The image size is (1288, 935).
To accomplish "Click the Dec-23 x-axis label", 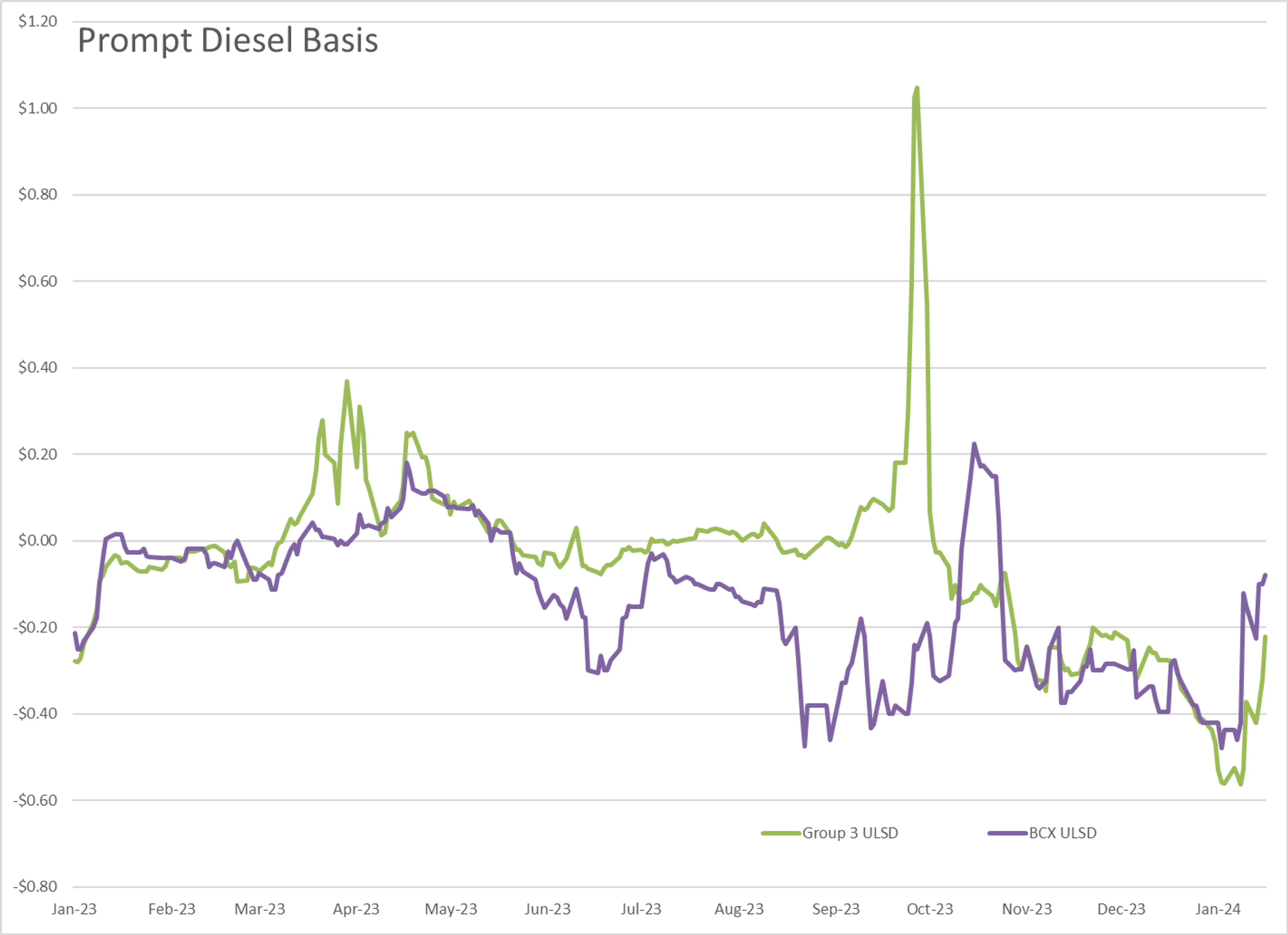I will point(1121,909).
